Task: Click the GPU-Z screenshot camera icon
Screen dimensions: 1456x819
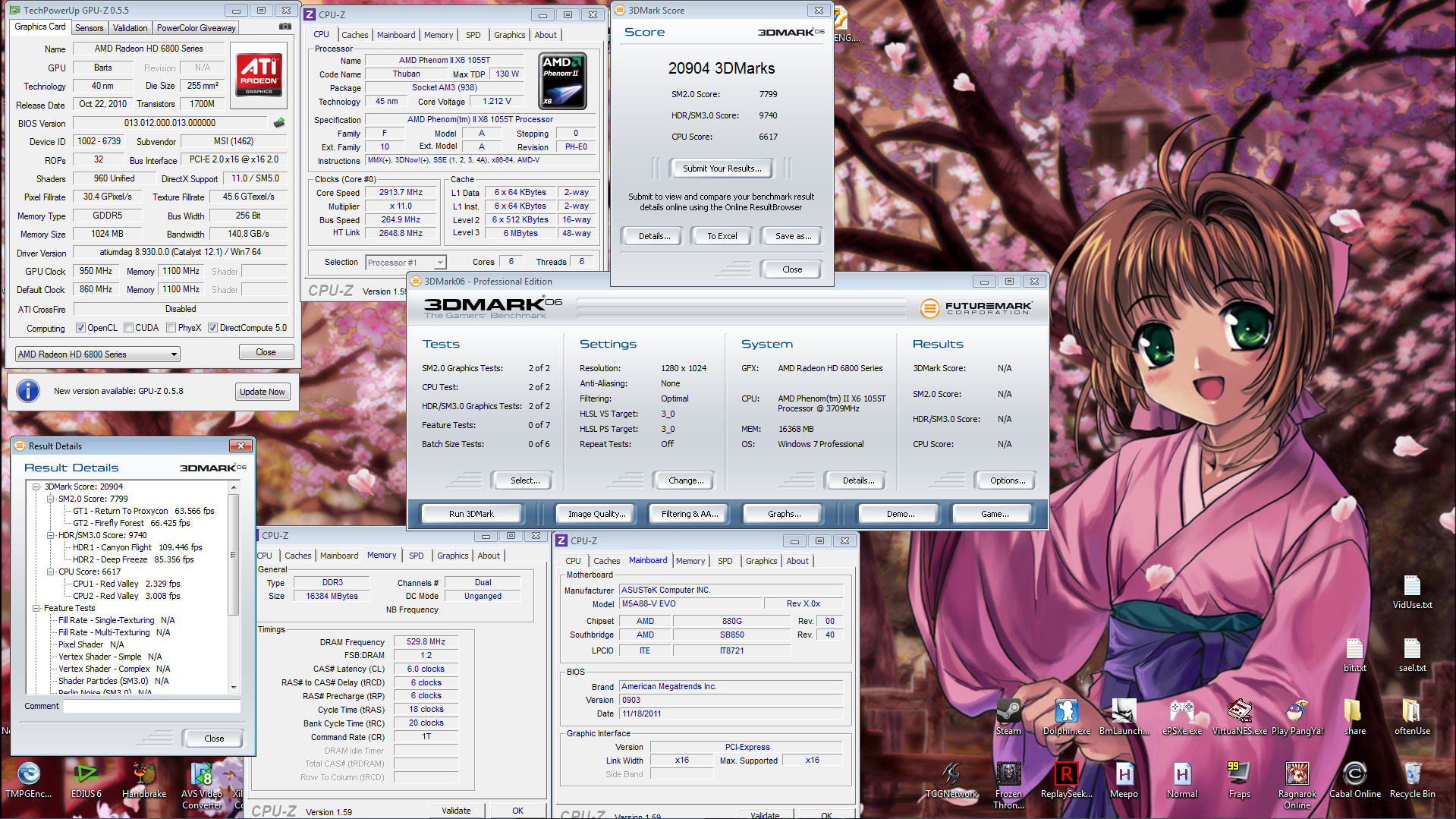Action: pos(285,27)
